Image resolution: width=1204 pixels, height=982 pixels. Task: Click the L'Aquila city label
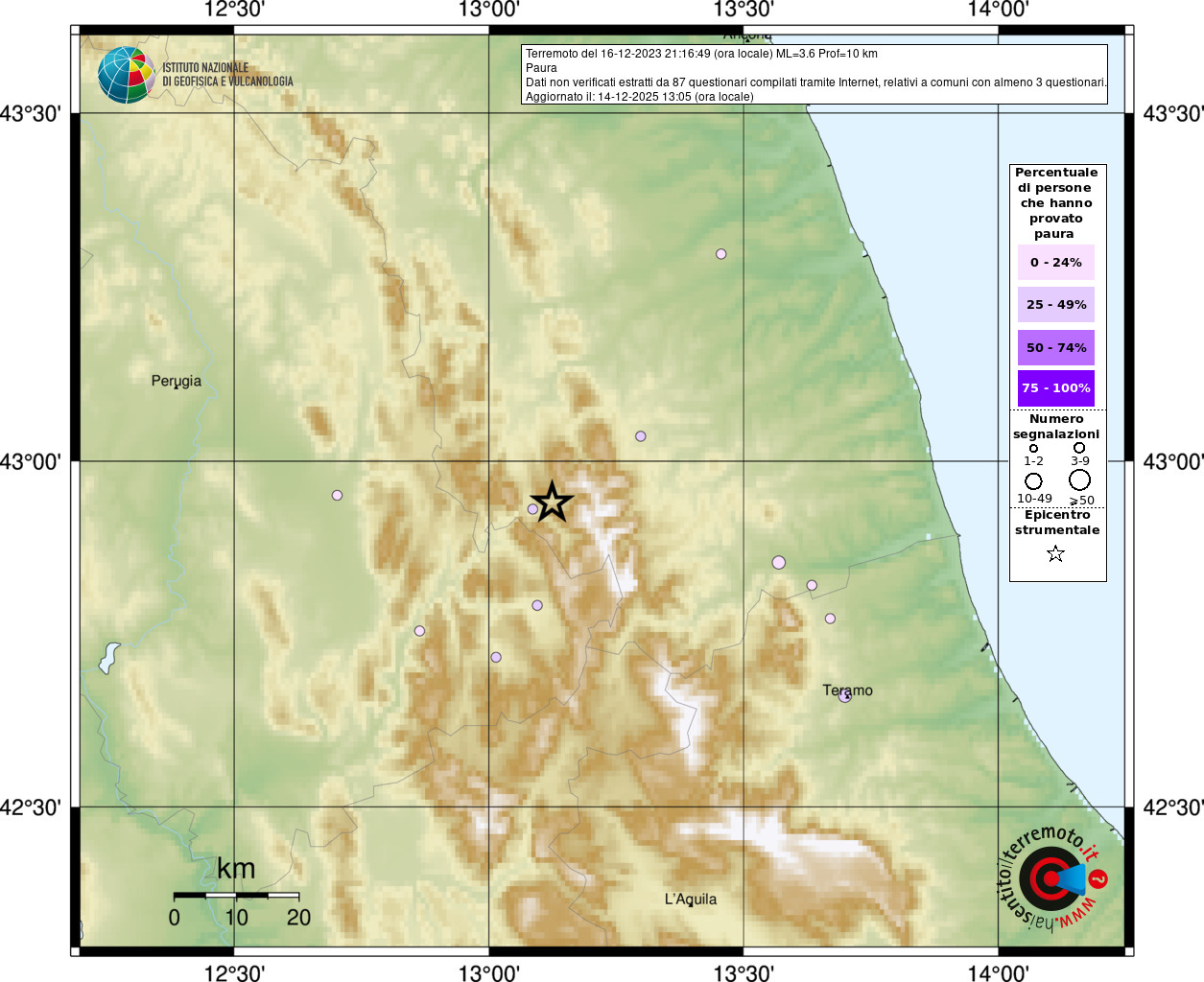coord(691,900)
